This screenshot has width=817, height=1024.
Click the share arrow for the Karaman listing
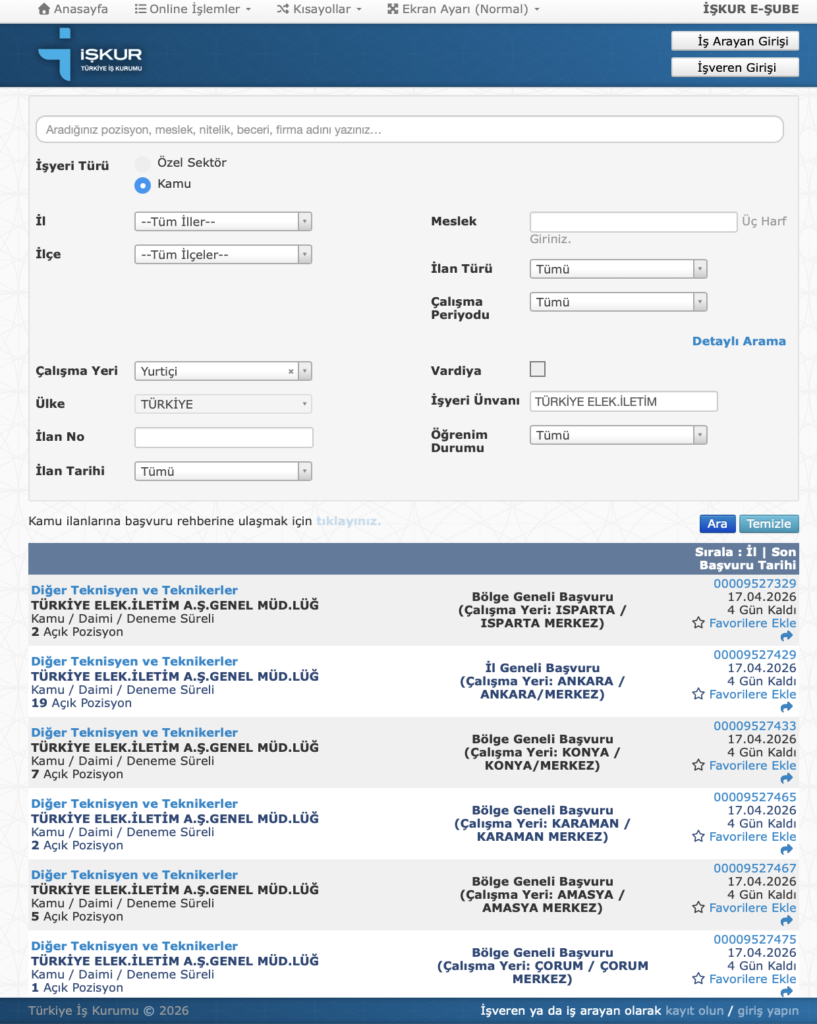tap(787, 851)
